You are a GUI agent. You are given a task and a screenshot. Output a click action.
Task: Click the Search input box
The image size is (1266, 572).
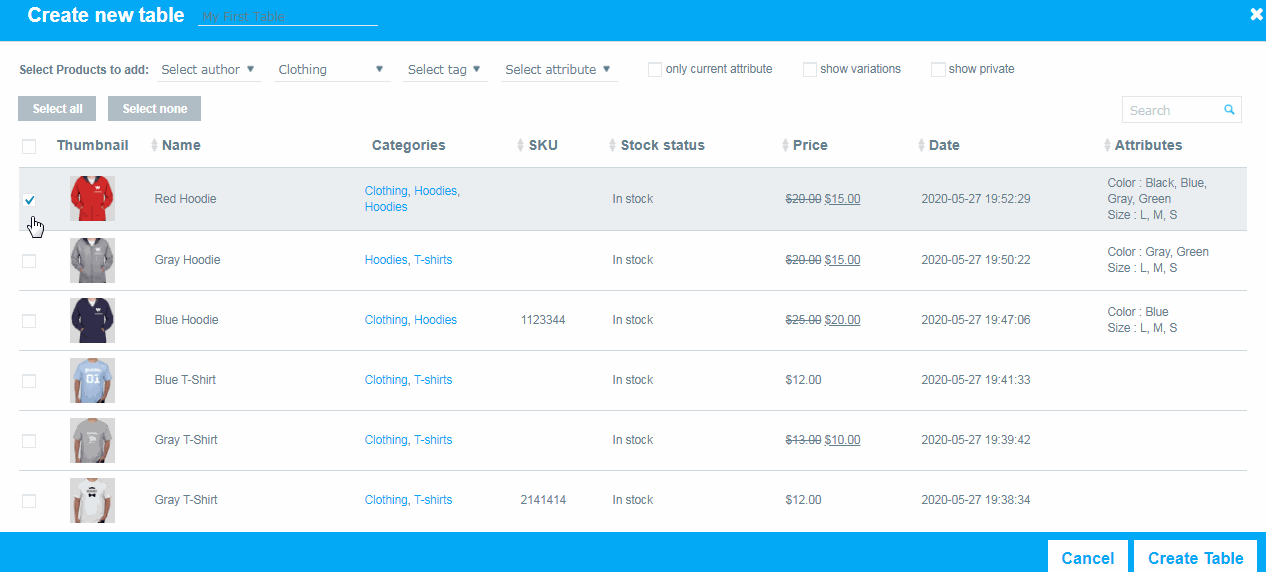coord(1182,110)
